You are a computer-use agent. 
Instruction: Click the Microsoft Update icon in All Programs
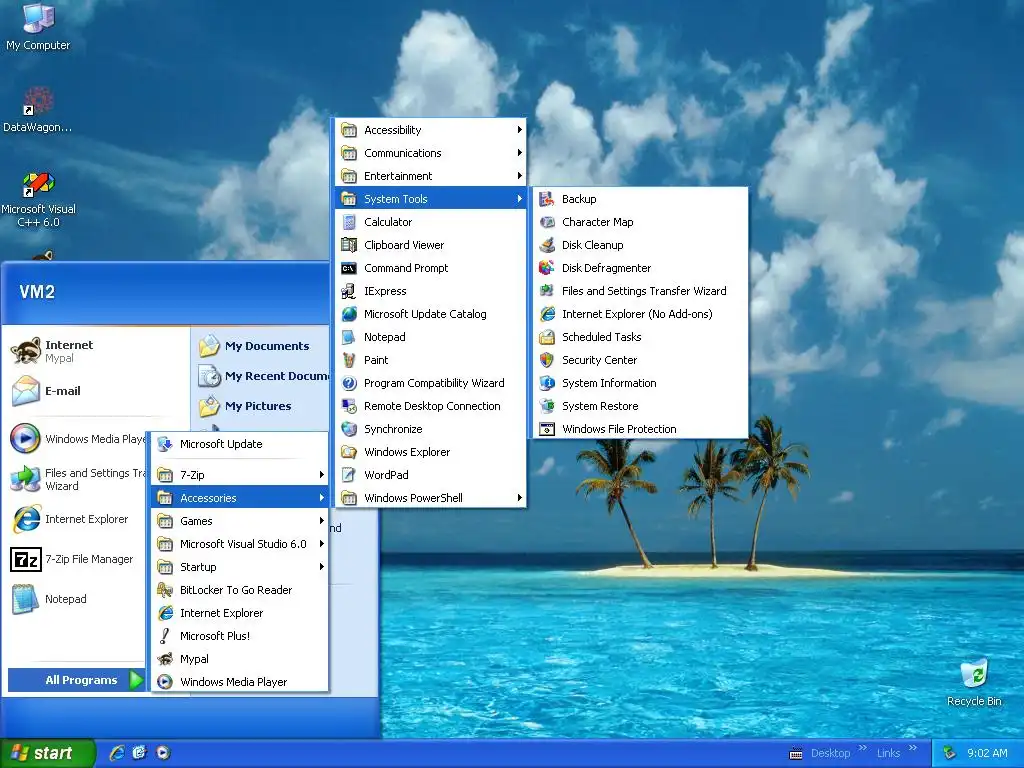[165, 444]
